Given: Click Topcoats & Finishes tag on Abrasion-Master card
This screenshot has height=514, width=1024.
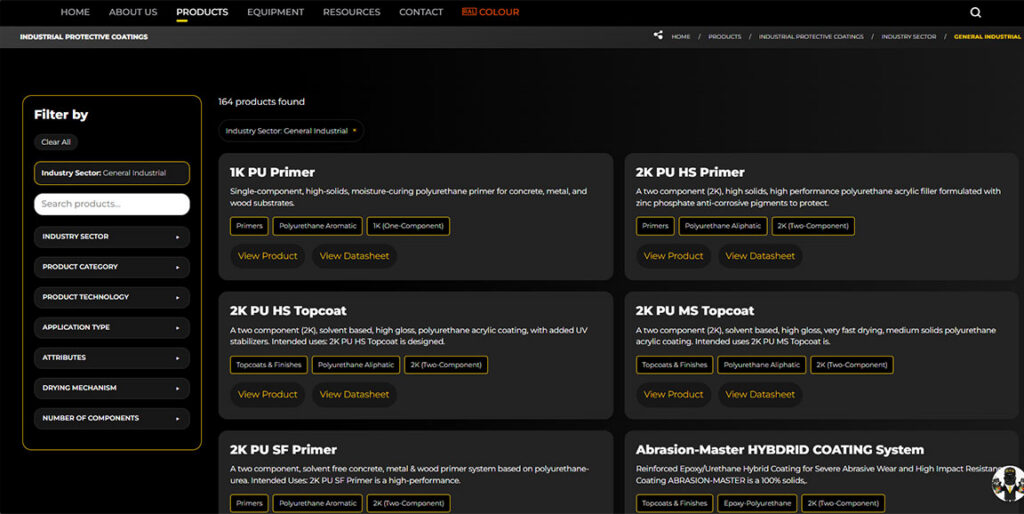Looking at the screenshot, I should (x=675, y=504).
